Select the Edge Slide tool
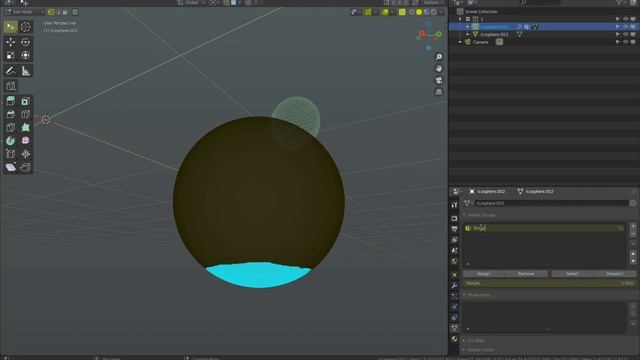Viewport: 640px width, 360px height. (11, 154)
